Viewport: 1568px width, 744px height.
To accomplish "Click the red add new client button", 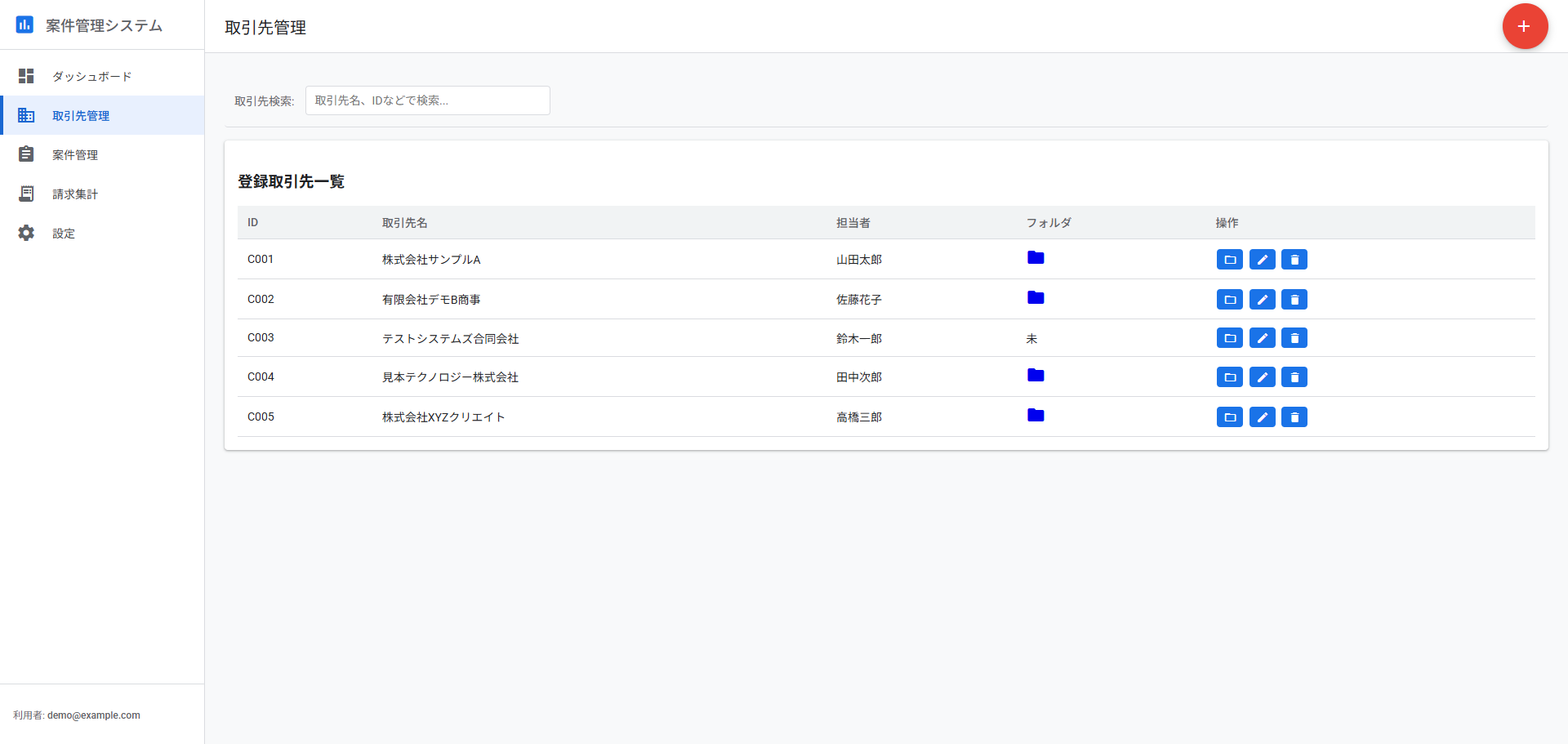I will (1525, 26).
